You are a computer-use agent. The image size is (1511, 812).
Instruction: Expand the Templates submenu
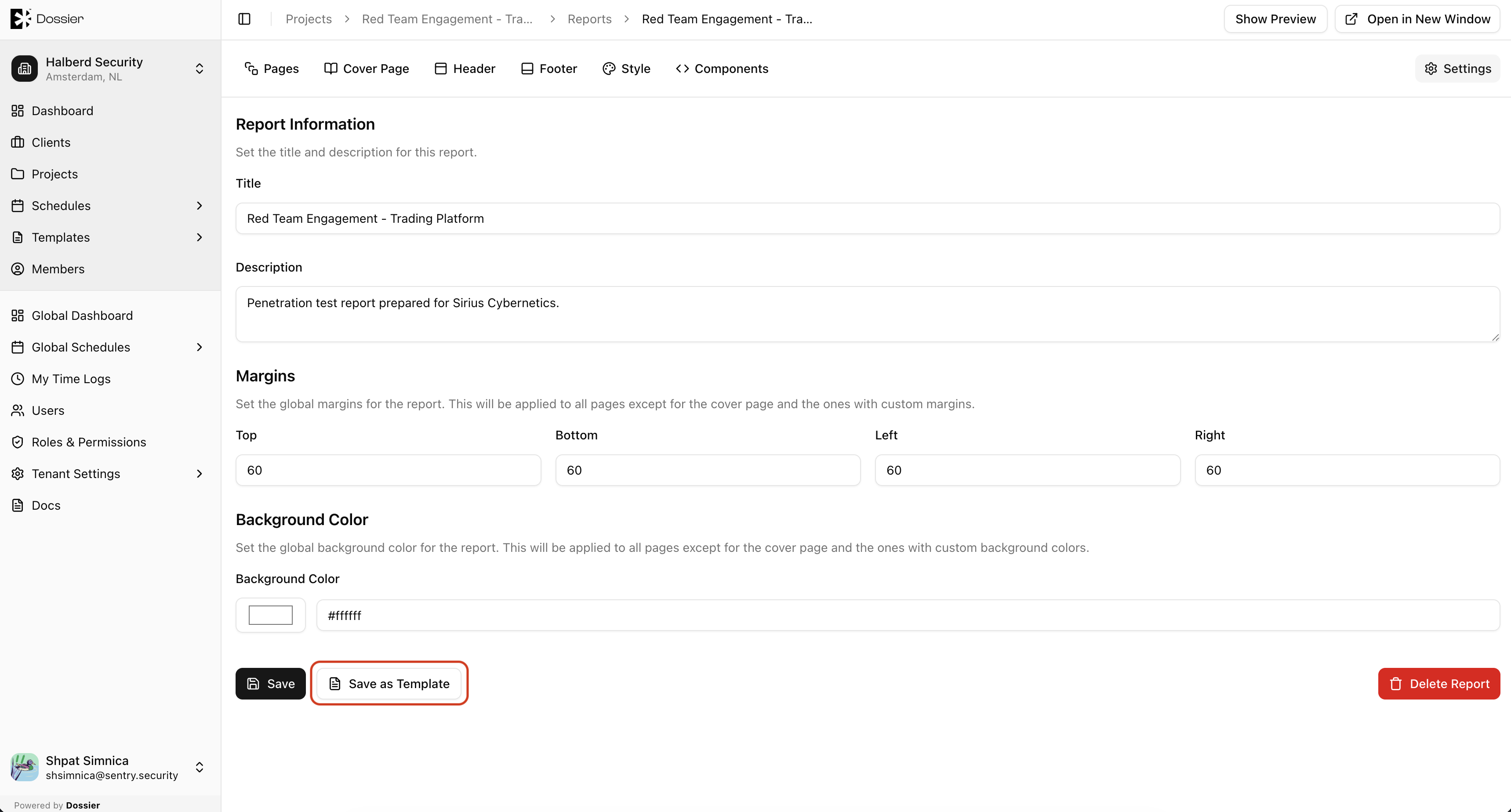point(199,237)
